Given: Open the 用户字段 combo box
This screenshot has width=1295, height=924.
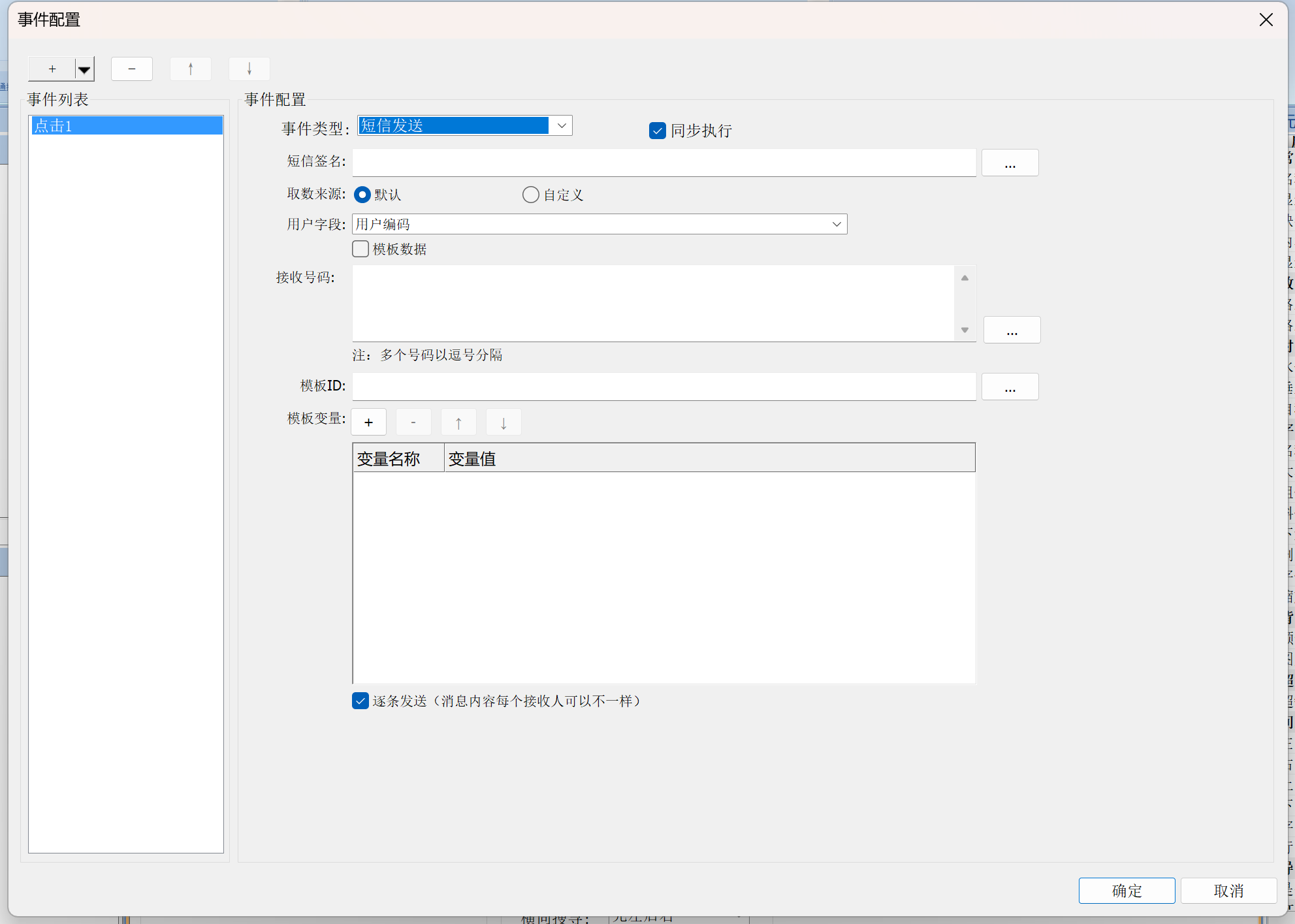Looking at the screenshot, I should pyautogui.click(x=837, y=224).
